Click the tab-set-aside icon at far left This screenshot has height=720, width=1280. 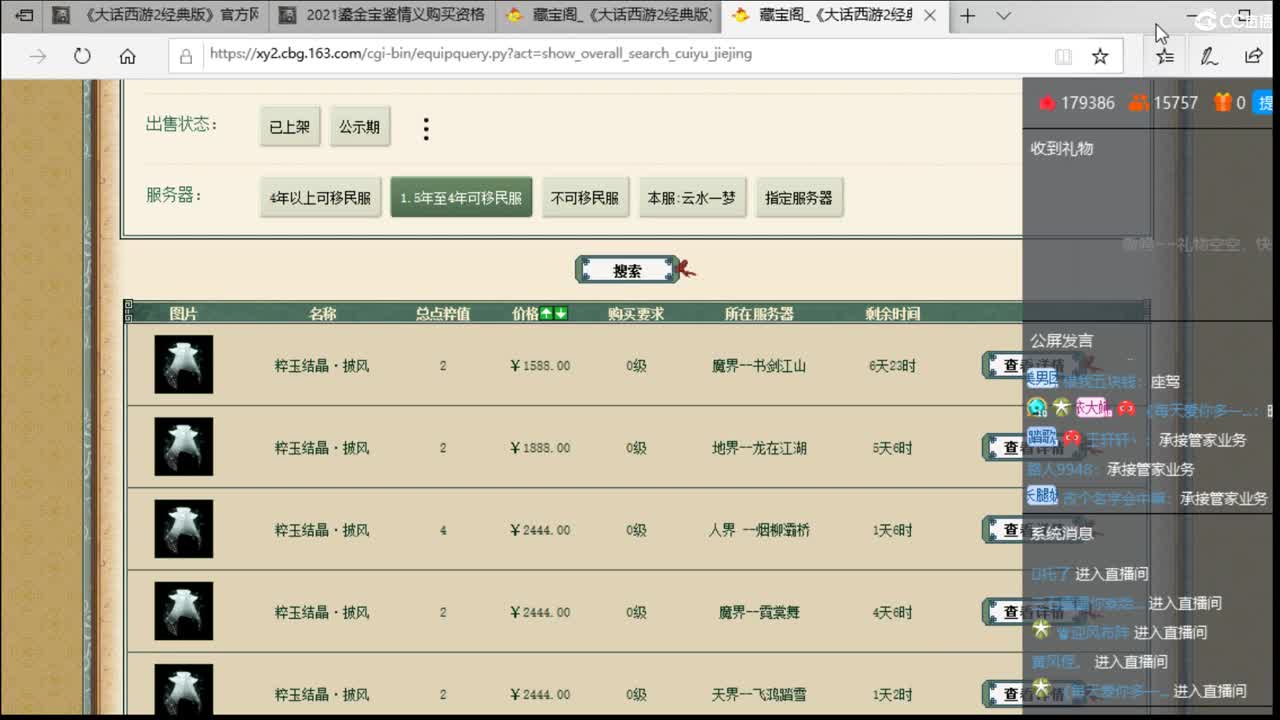(x=24, y=16)
